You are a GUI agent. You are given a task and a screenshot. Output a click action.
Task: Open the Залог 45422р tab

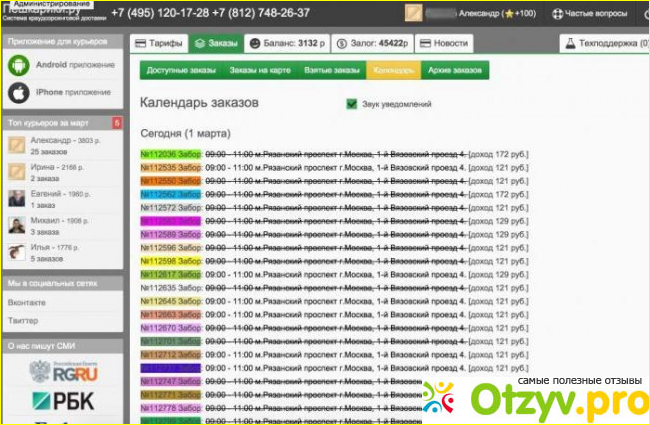[371, 44]
